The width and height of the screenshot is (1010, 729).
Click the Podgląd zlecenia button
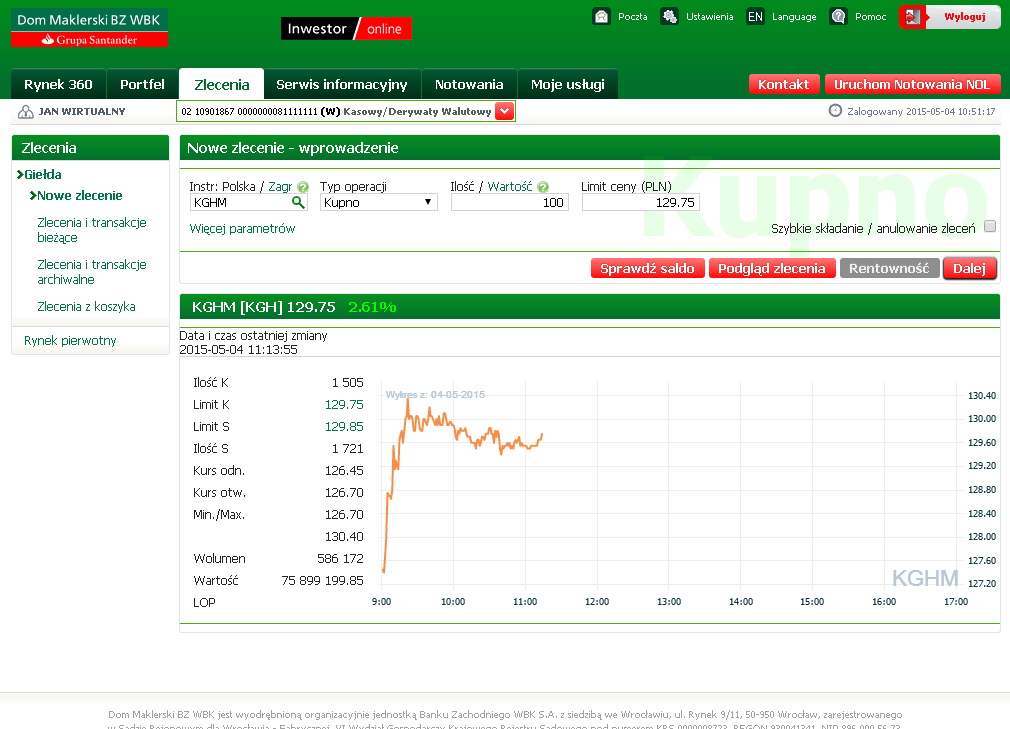click(772, 269)
